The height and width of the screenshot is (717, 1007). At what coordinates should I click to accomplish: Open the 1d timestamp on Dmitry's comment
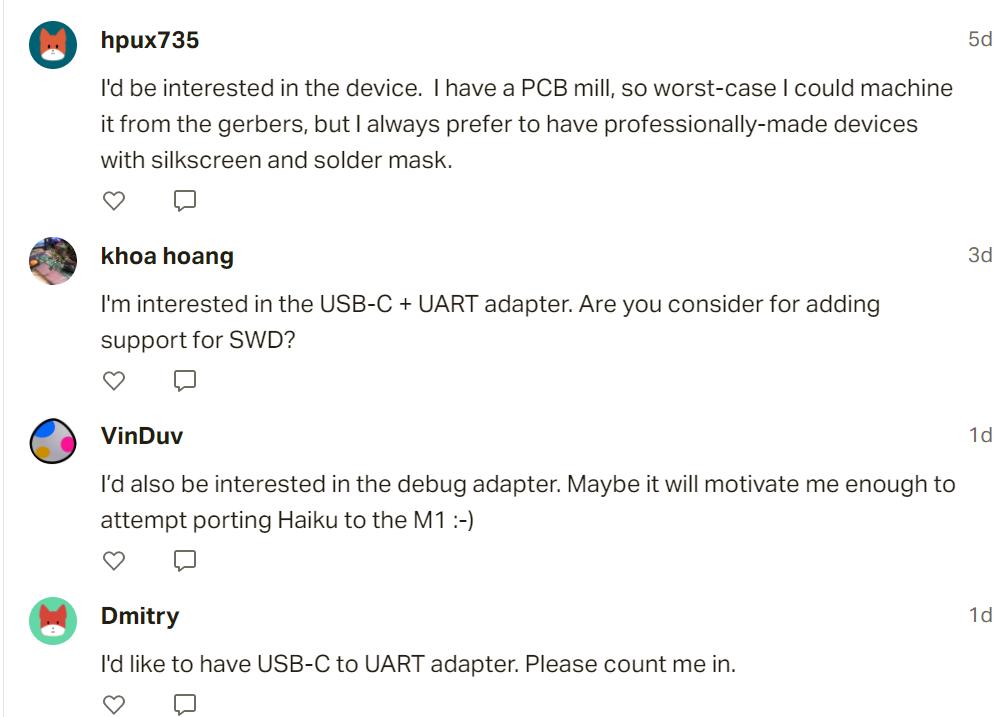pyautogui.click(x=979, y=615)
